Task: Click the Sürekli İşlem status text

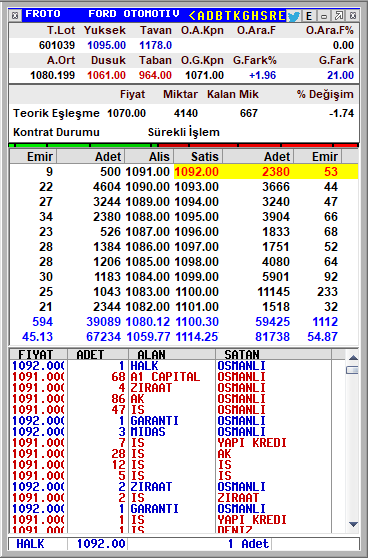Action: click(x=184, y=132)
